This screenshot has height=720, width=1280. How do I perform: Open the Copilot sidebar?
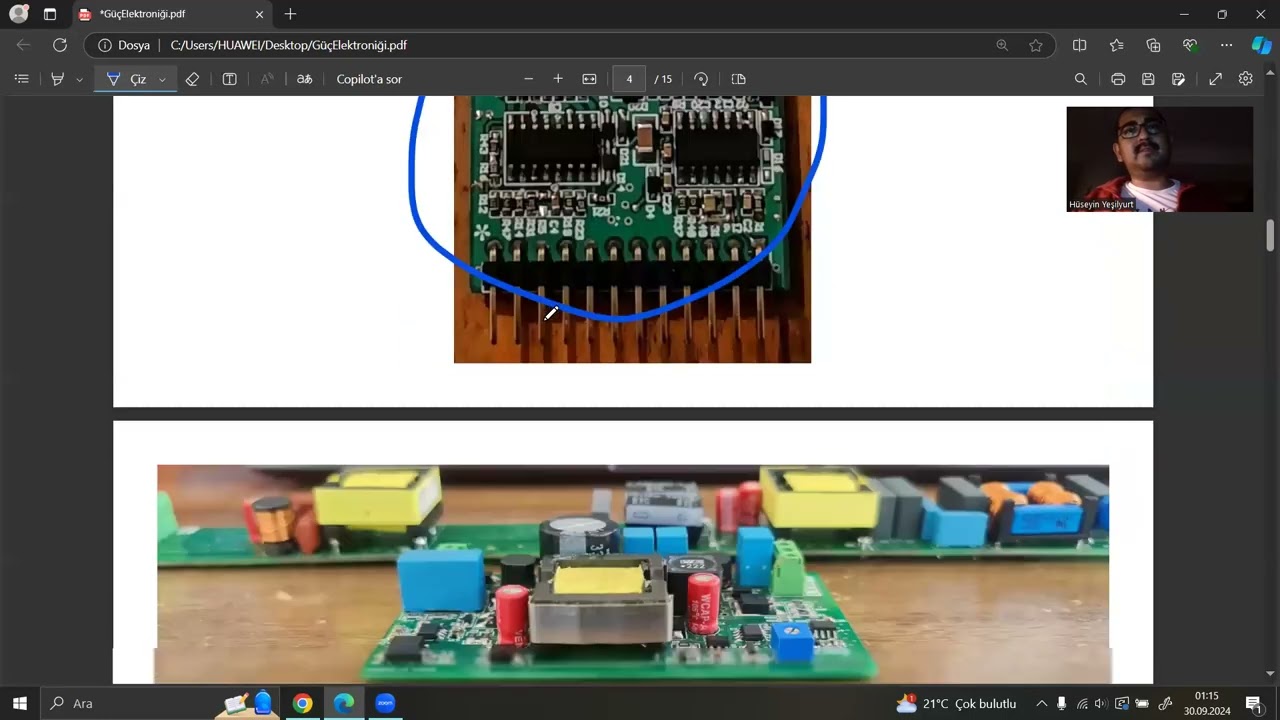tap(1262, 45)
